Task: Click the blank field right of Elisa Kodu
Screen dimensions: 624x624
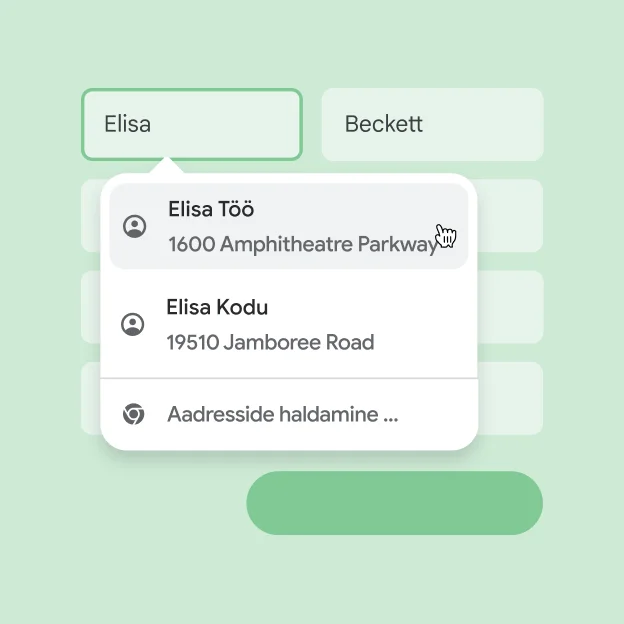Action: click(x=511, y=306)
